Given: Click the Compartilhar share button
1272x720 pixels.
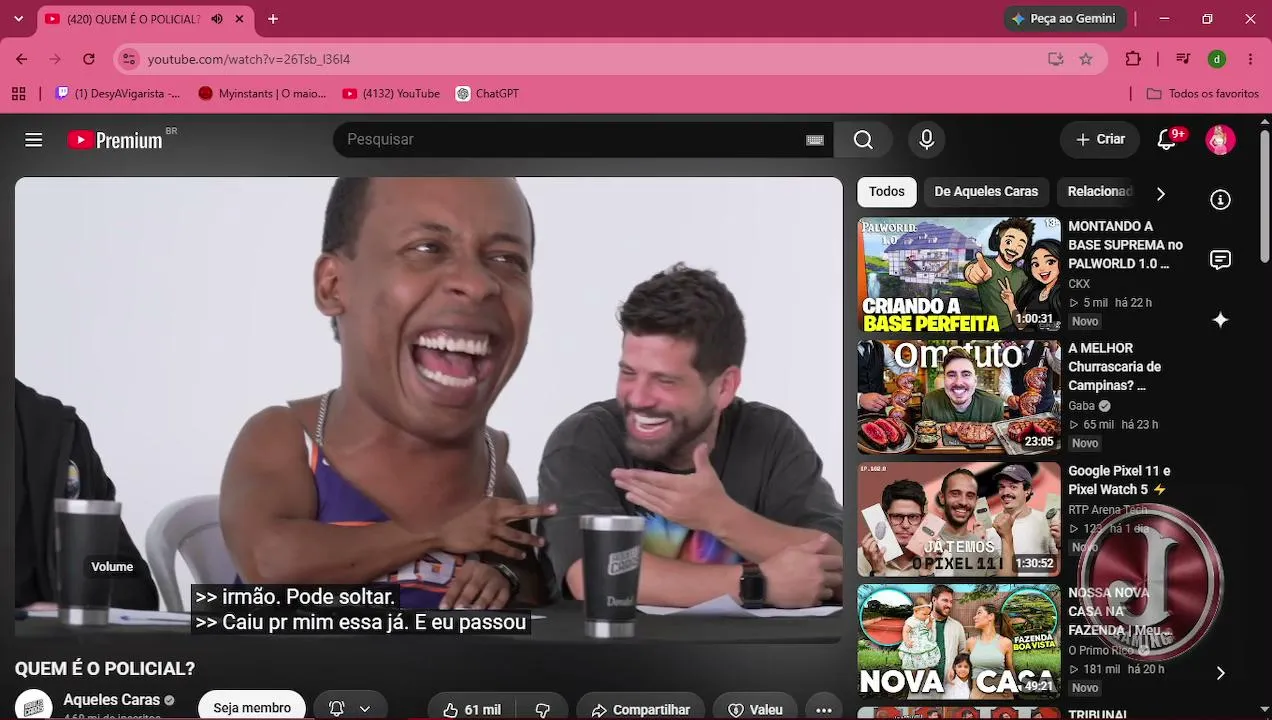Looking at the screenshot, I should pos(640,709).
